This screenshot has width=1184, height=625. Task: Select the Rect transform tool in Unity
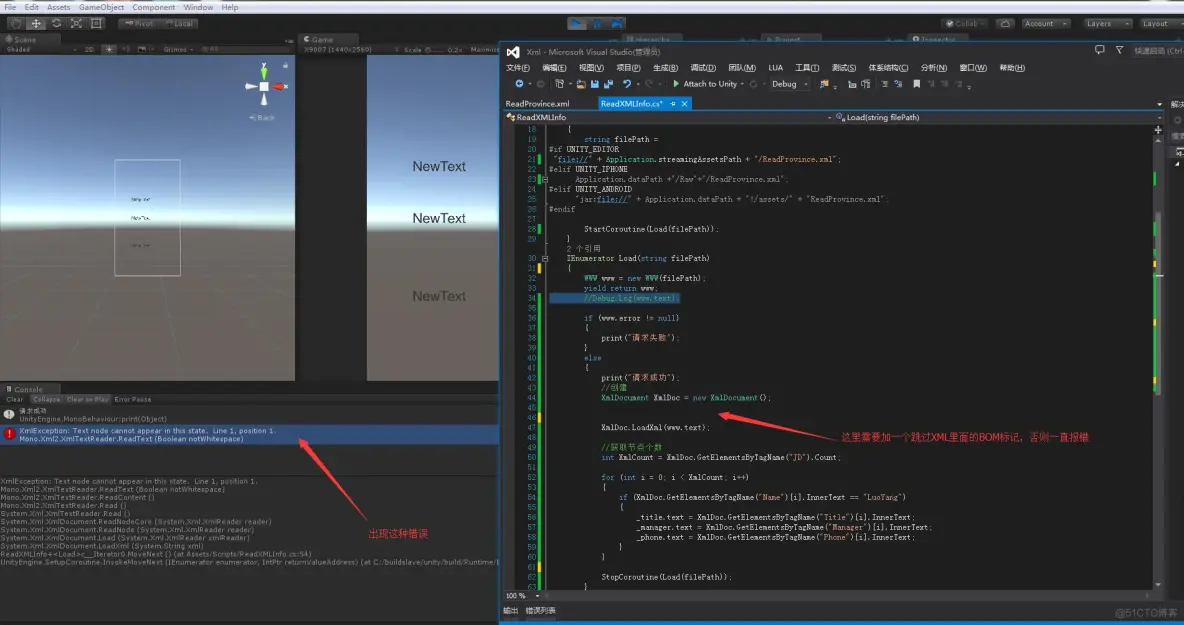[97, 23]
